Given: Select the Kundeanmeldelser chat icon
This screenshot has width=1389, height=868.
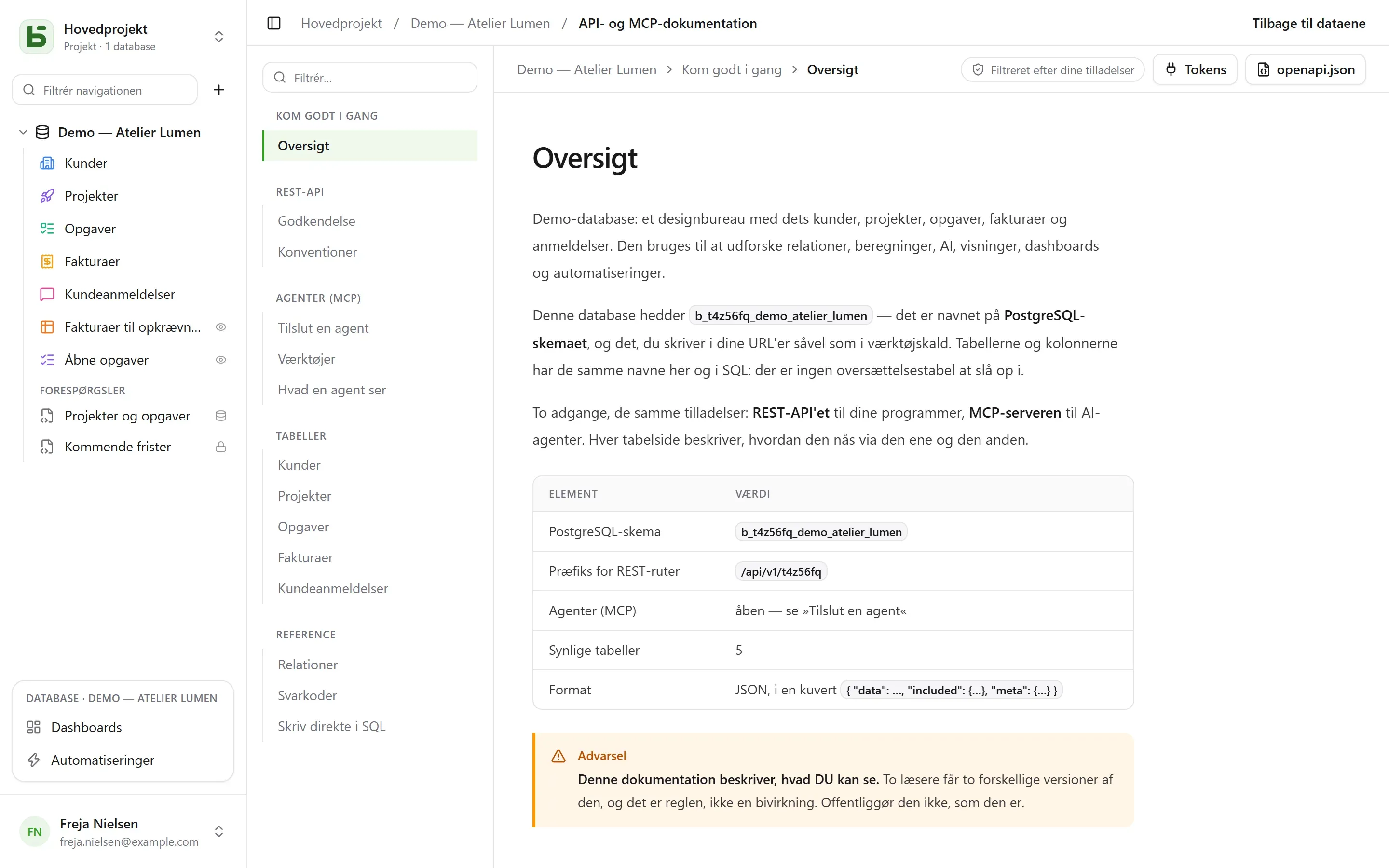Looking at the screenshot, I should 47,294.
